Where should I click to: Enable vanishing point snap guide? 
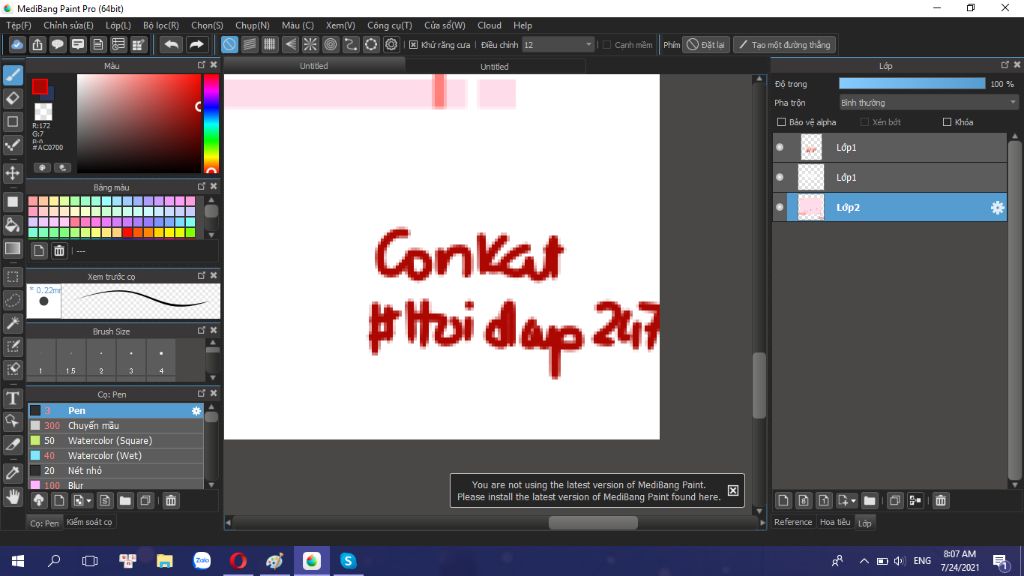(290, 44)
